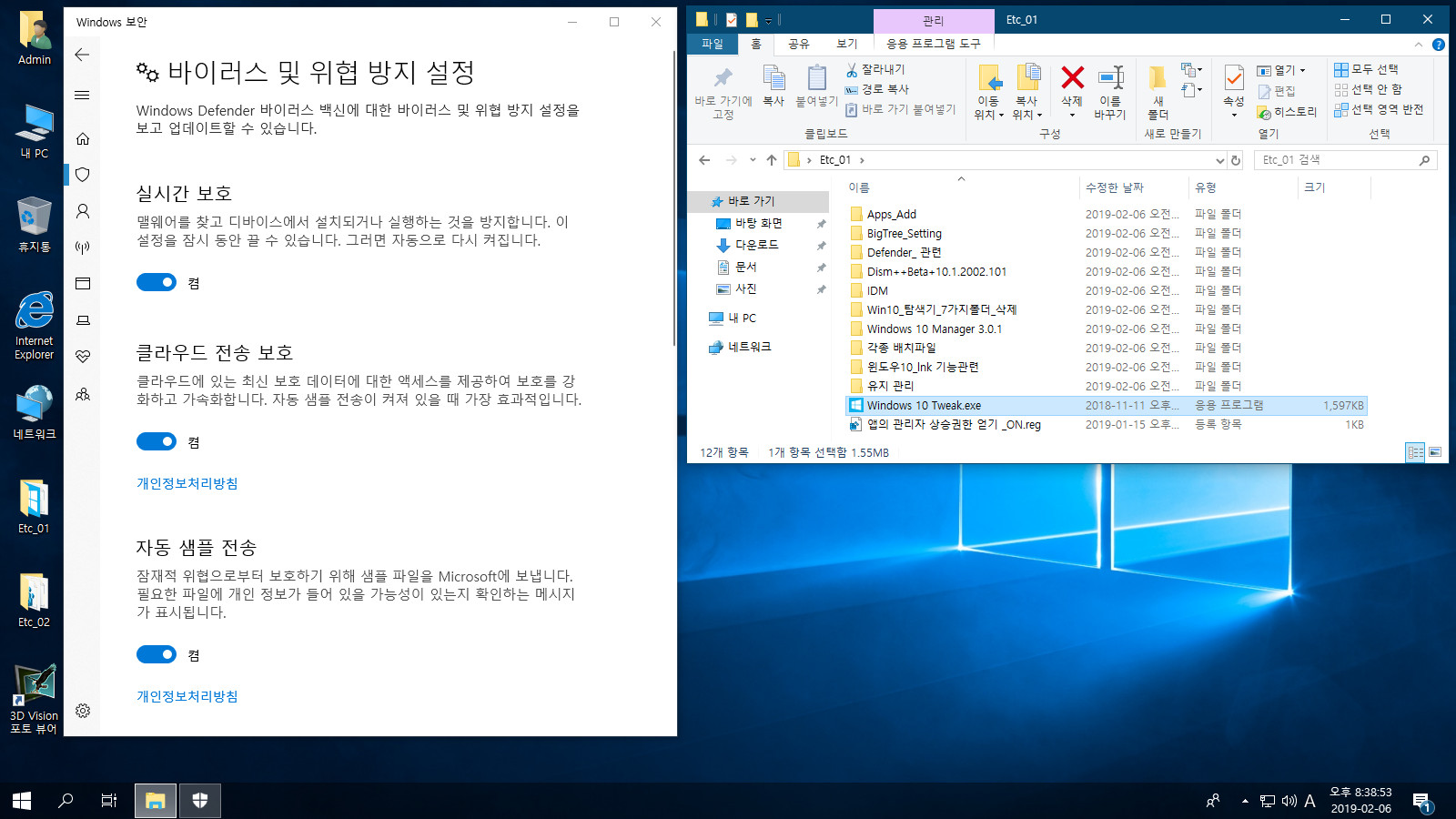Image resolution: width=1456 pixels, height=819 pixels.
Task: Expand the Properties dropdown arrow
Action: (x=1234, y=116)
